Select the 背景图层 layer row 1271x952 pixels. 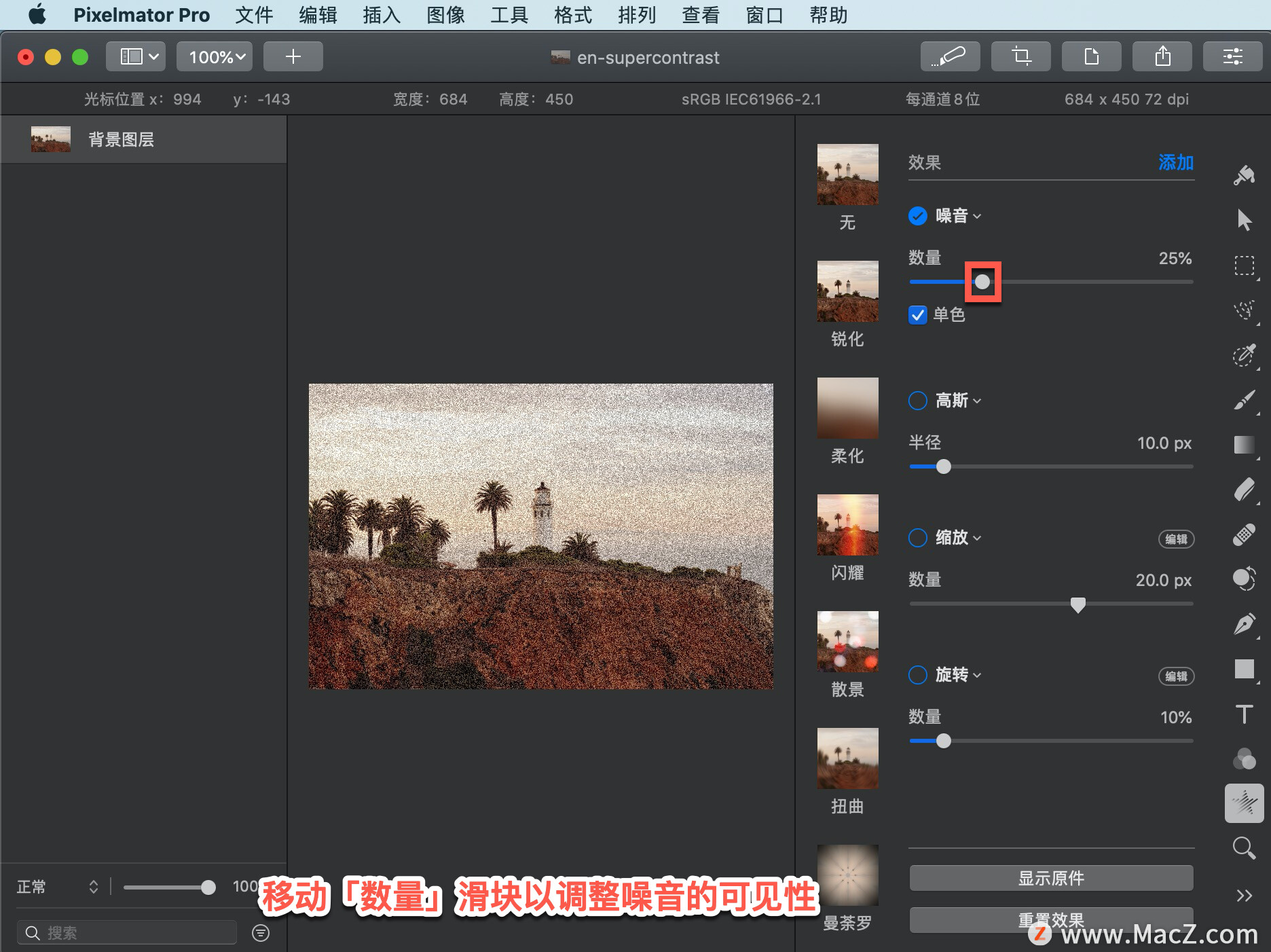[143, 139]
